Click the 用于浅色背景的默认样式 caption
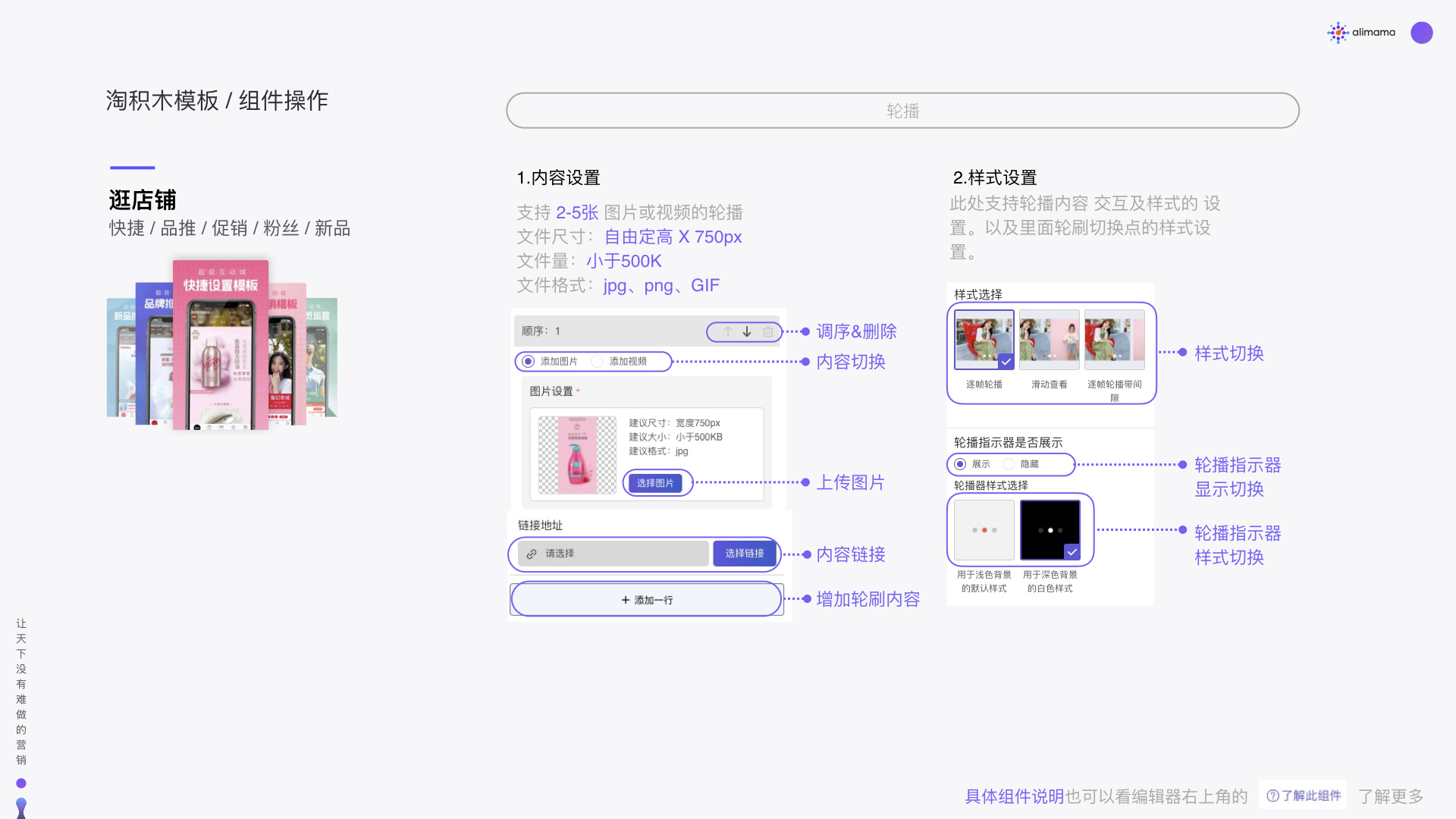The width and height of the screenshot is (1456, 819). click(x=984, y=582)
